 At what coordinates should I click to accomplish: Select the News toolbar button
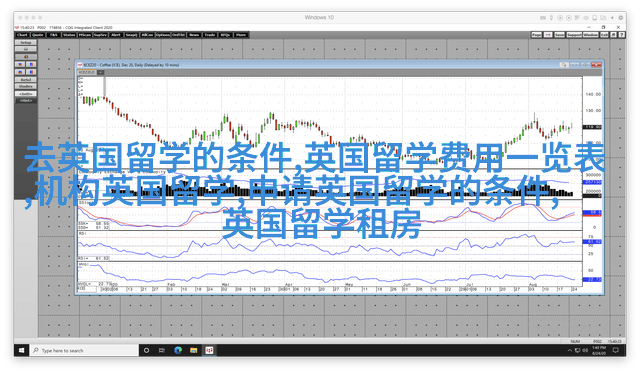tap(194, 35)
